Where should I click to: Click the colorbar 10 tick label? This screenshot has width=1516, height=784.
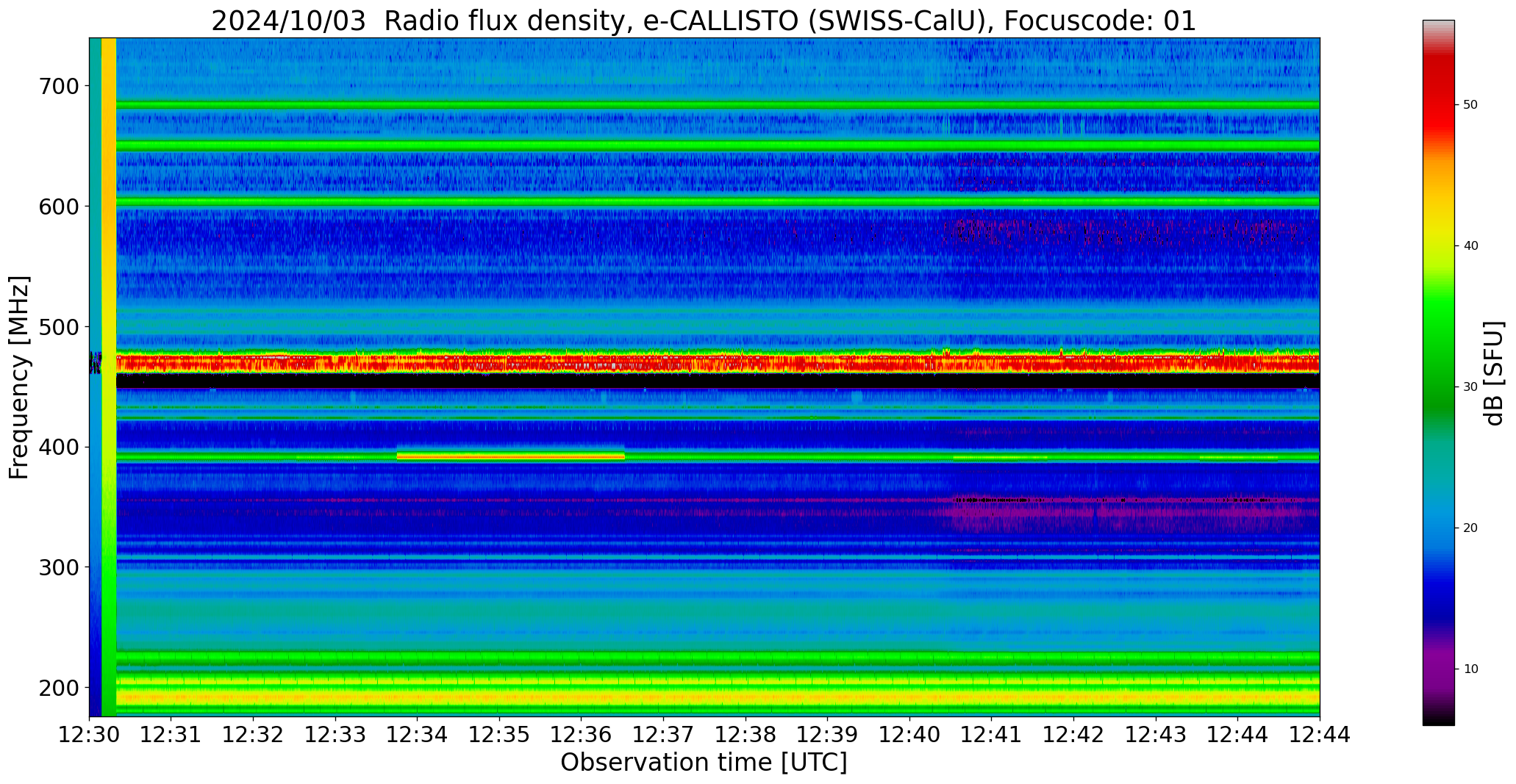pyautogui.click(x=1470, y=669)
